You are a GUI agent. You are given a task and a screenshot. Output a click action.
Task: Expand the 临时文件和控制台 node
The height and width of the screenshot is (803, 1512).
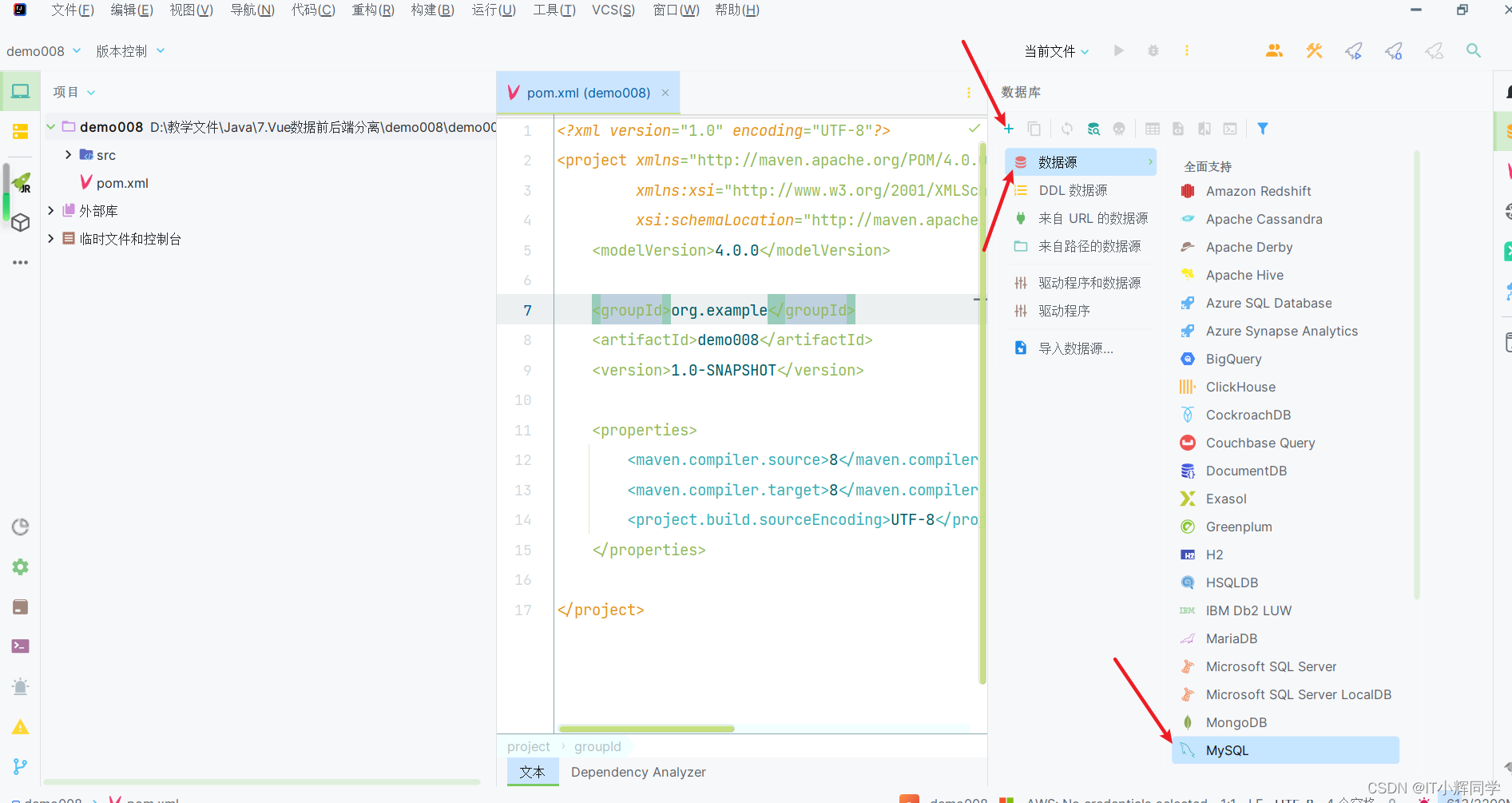click(51, 238)
